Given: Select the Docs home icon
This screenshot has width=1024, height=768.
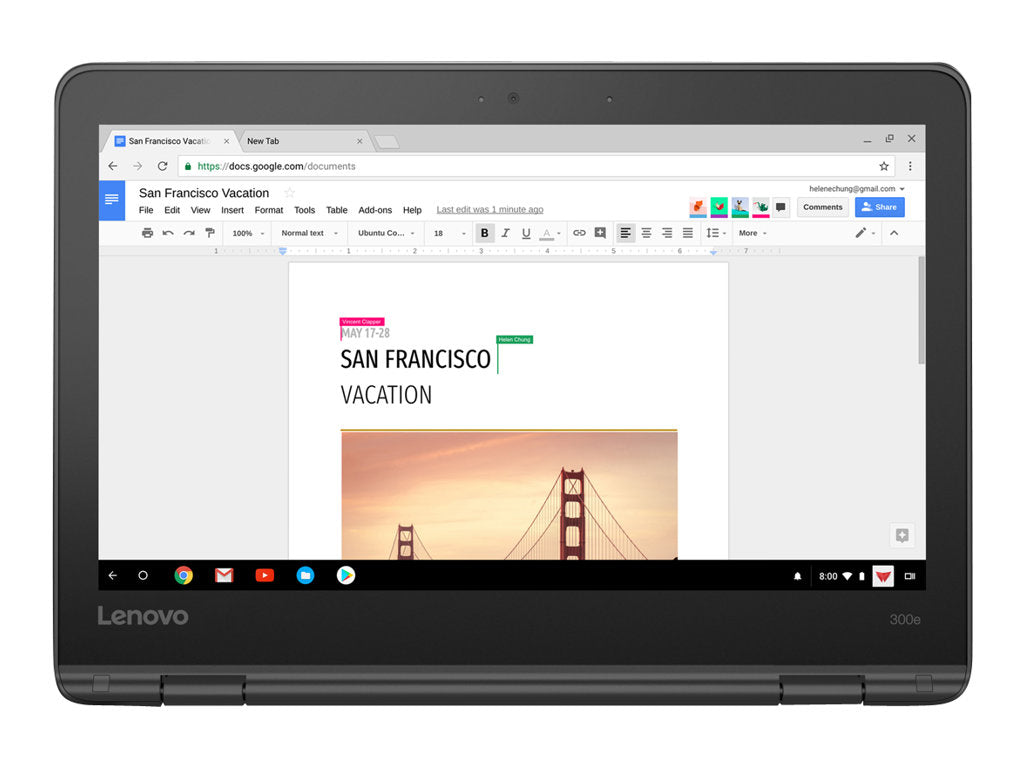Looking at the screenshot, I should point(111,200).
